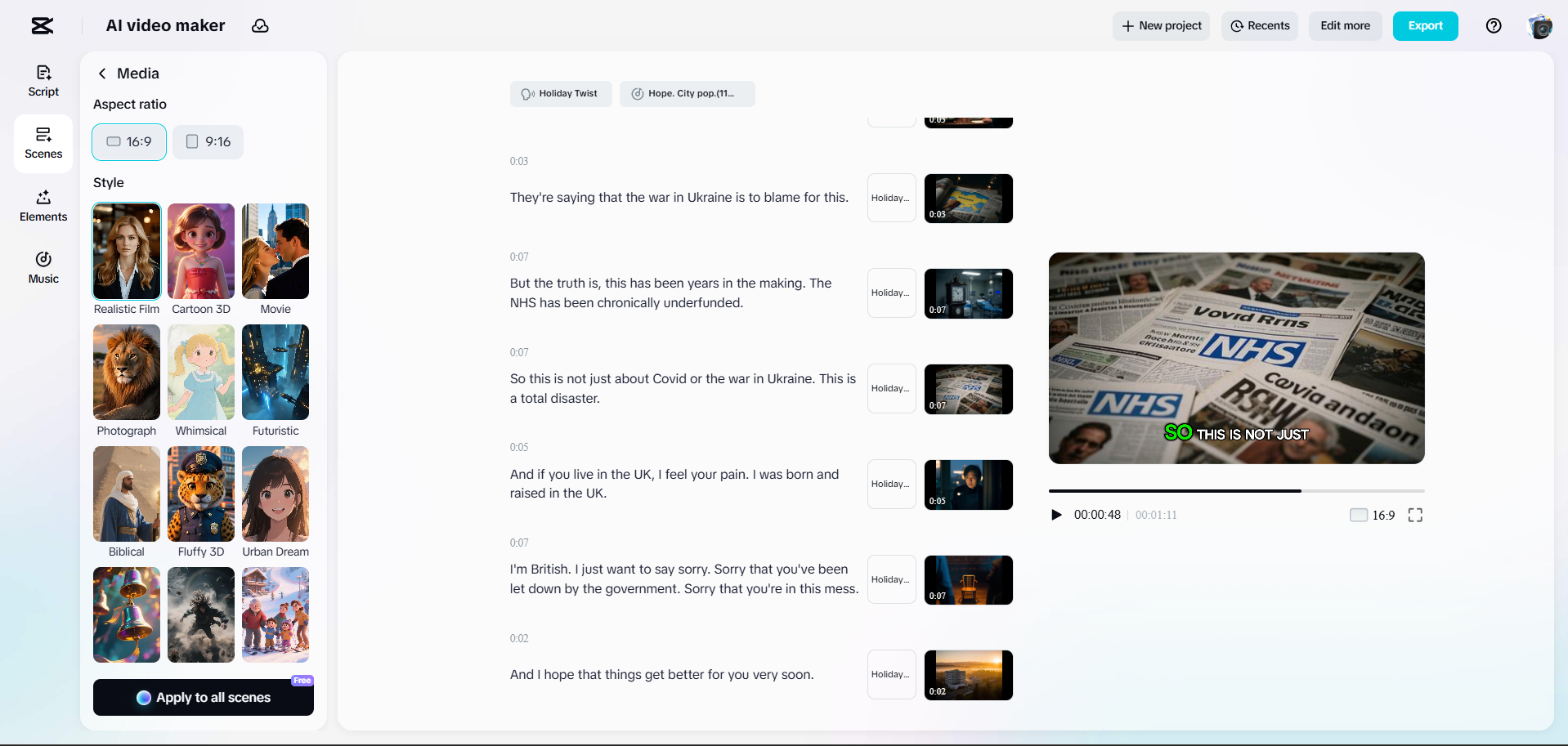Choose the golden bells style

pos(127,614)
